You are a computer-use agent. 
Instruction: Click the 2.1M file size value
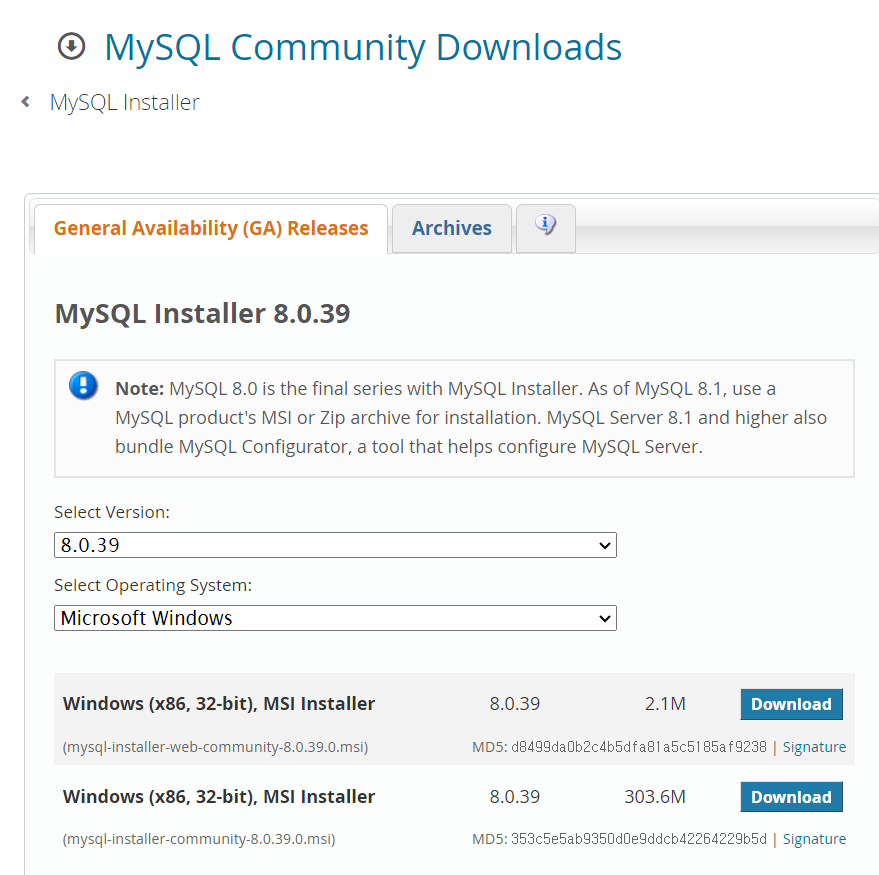click(665, 703)
